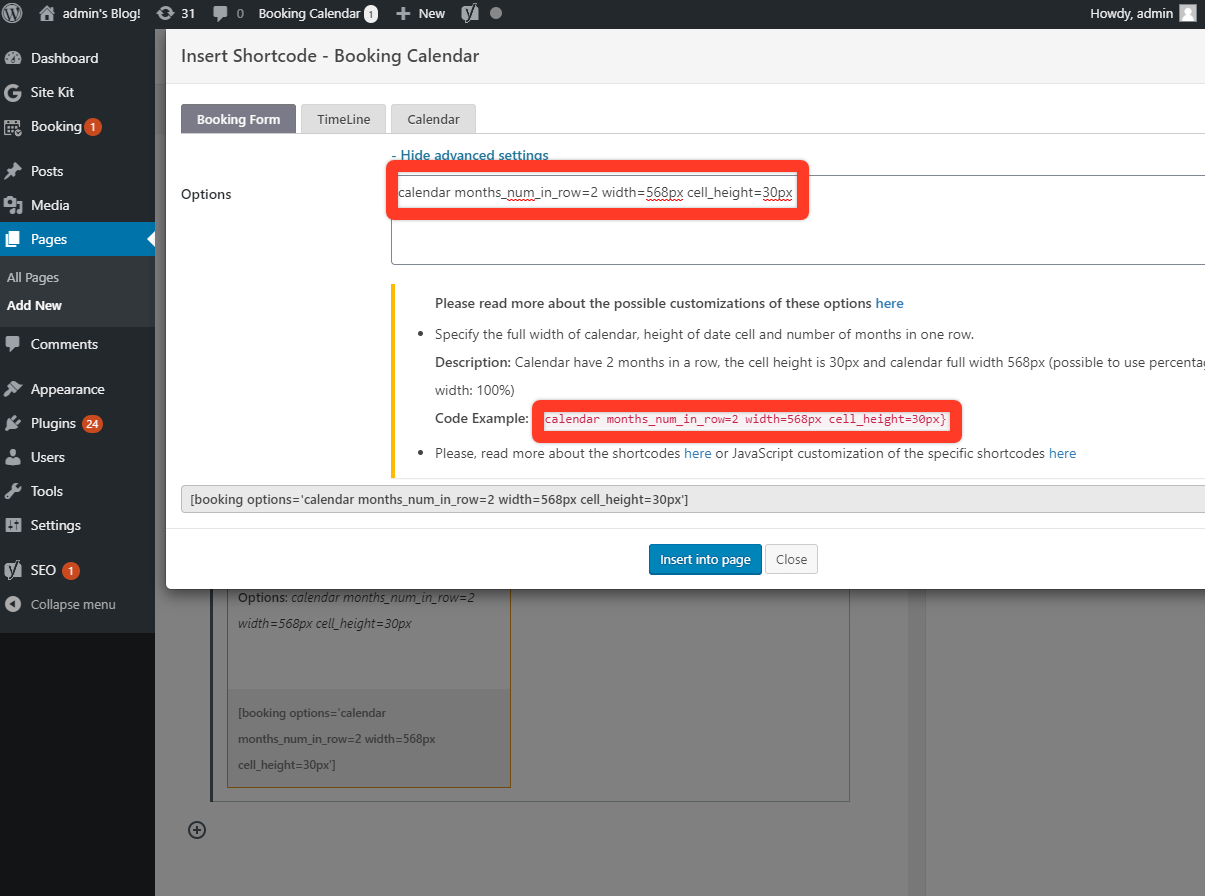Click the Options label
1205x896 pixels.
pos(206,194)
